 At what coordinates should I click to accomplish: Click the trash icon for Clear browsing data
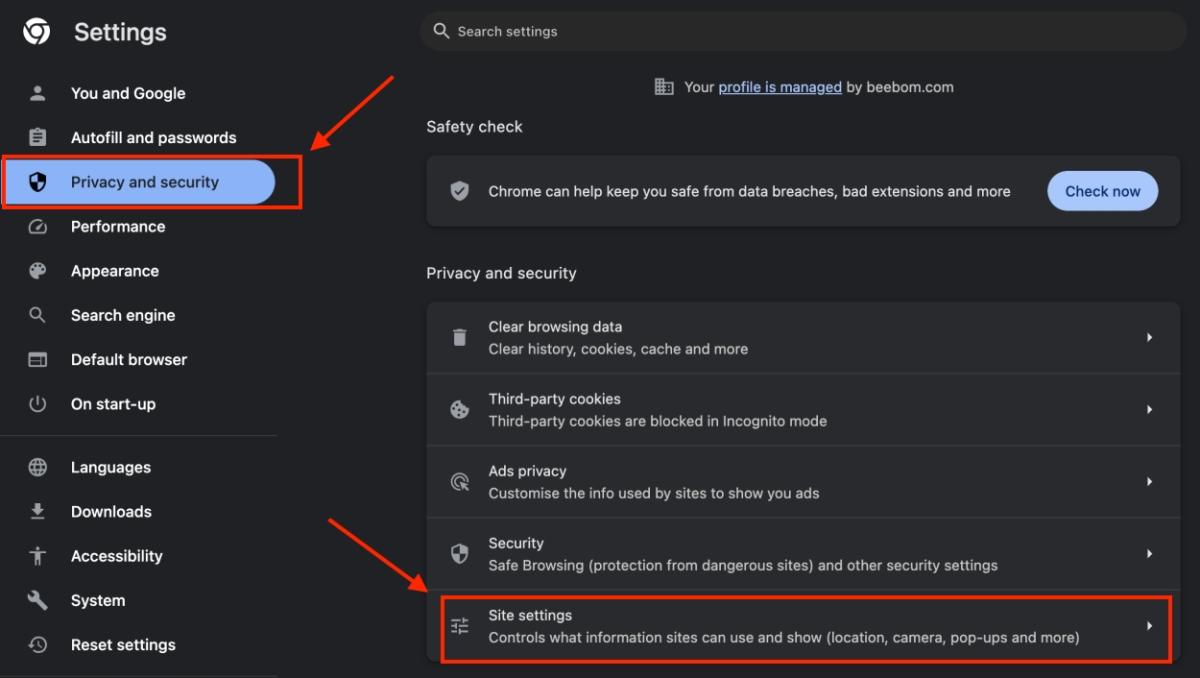point(460,338)
